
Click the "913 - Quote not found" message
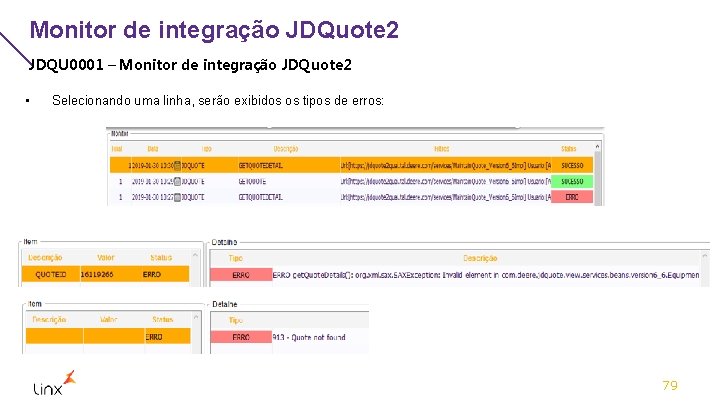[309, 337]
